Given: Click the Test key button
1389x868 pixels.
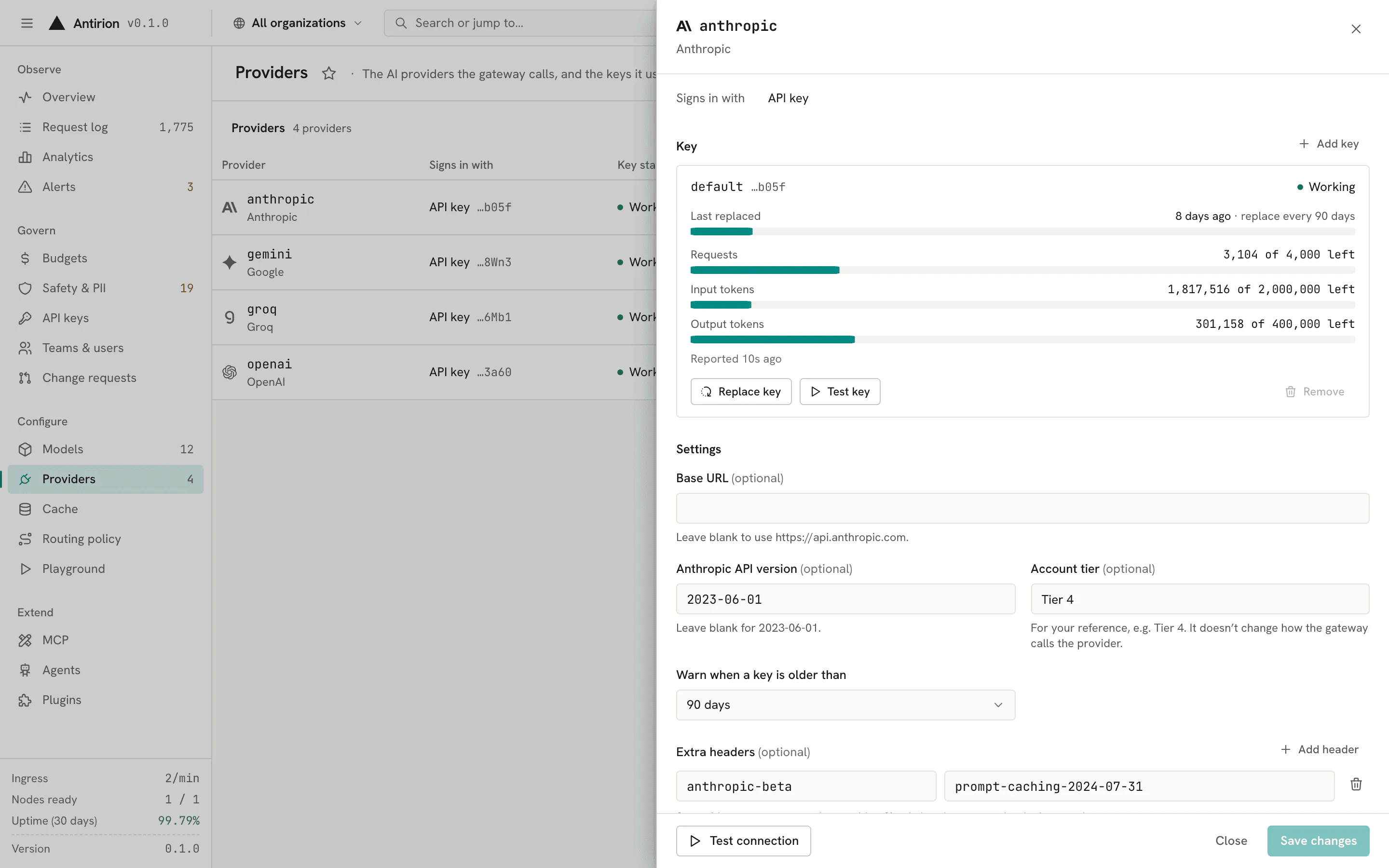Looking at the screenshot, I should (x=840, y=392).
